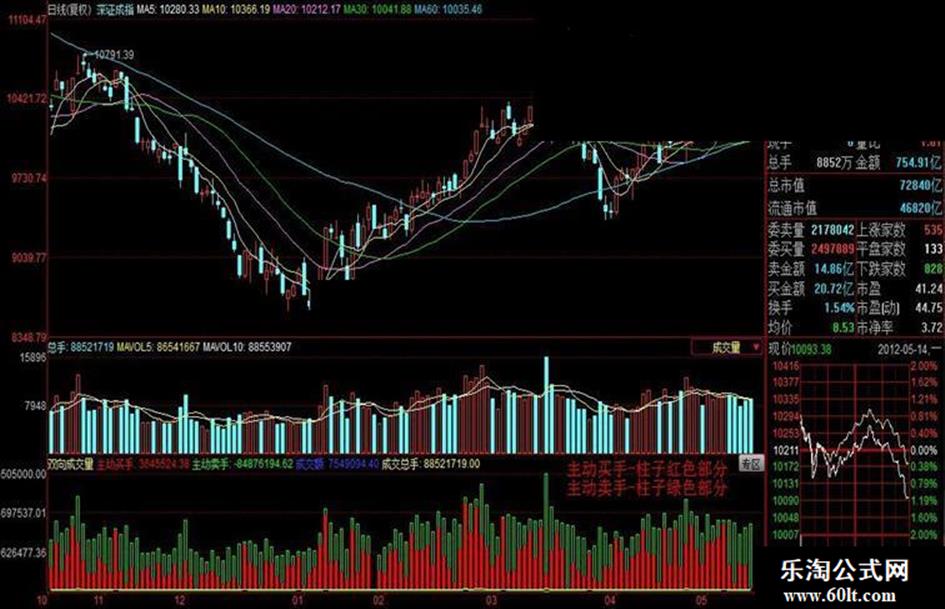Image resolution: width=945 pixels, height=609 pixels.
Task: Select month 02 on the time axis
Action: (x=378, y=601)
